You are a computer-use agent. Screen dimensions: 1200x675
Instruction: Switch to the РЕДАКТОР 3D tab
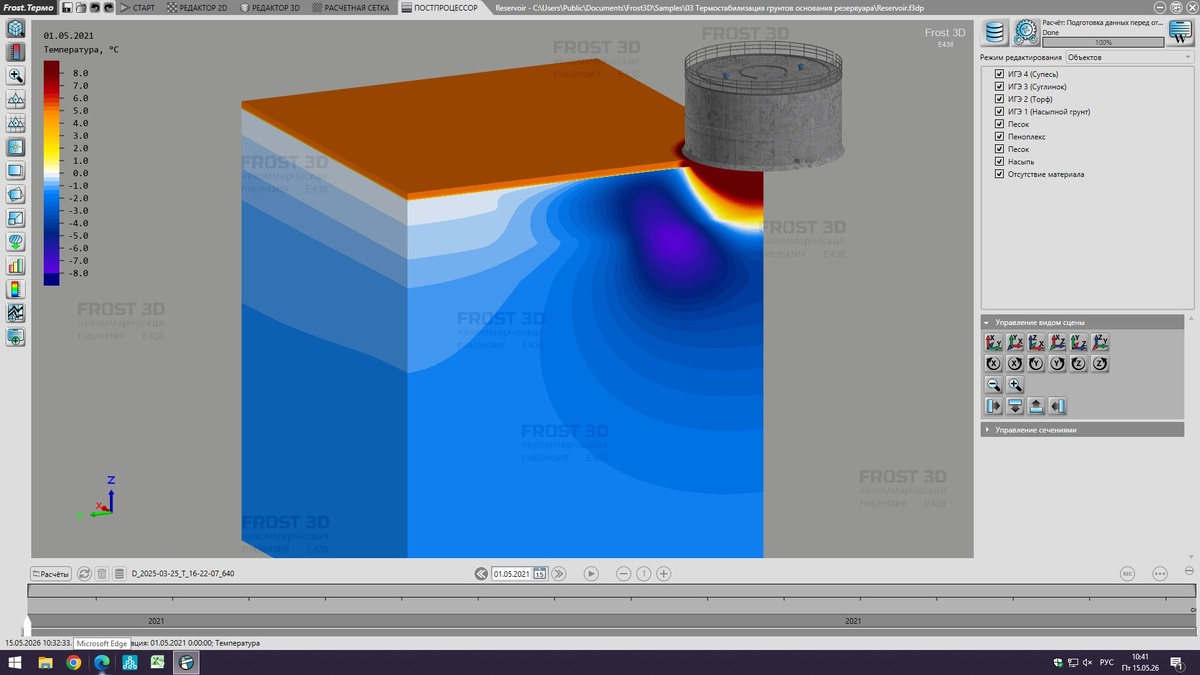click(270, 7)
